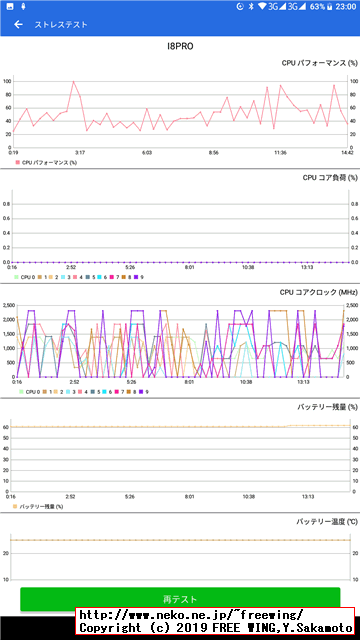The image size is (360, 640).
Task: Tap the core 6 cyan swatch in コア負荷 legend
Action: coord(99,277)
